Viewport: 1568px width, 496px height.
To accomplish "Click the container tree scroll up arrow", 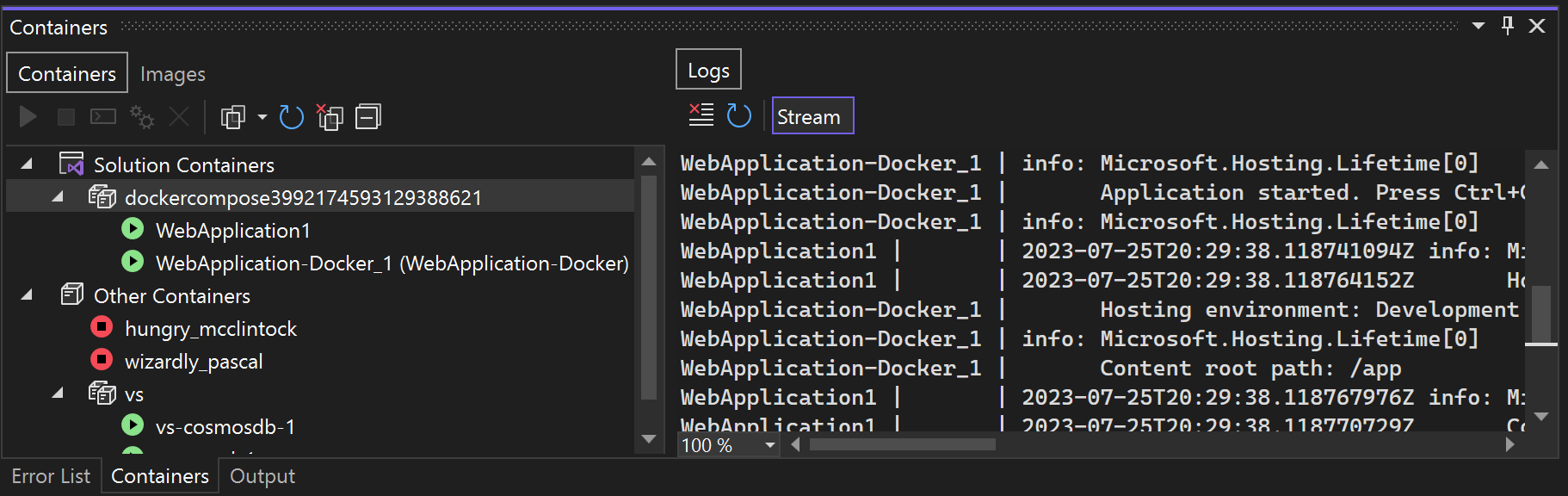I will click(x=649, y=161).
